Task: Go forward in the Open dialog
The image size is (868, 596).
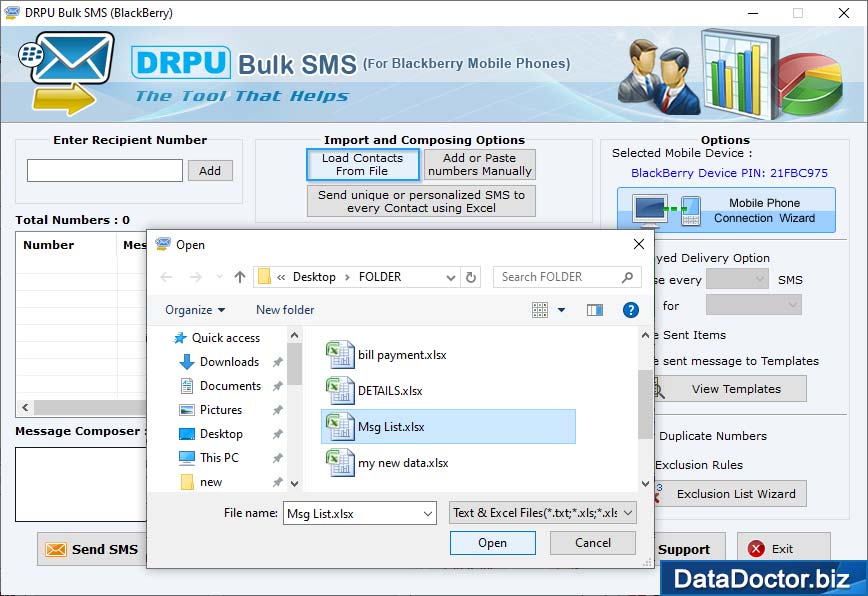Action: coord(195,277)
